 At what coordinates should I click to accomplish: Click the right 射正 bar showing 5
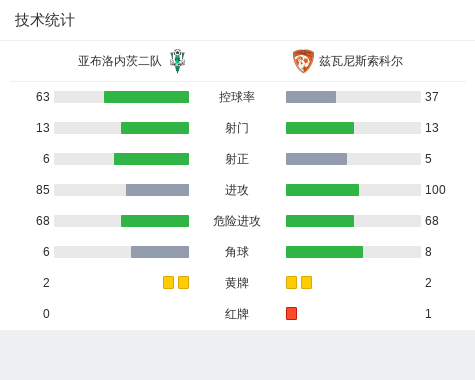pos(316,159)
